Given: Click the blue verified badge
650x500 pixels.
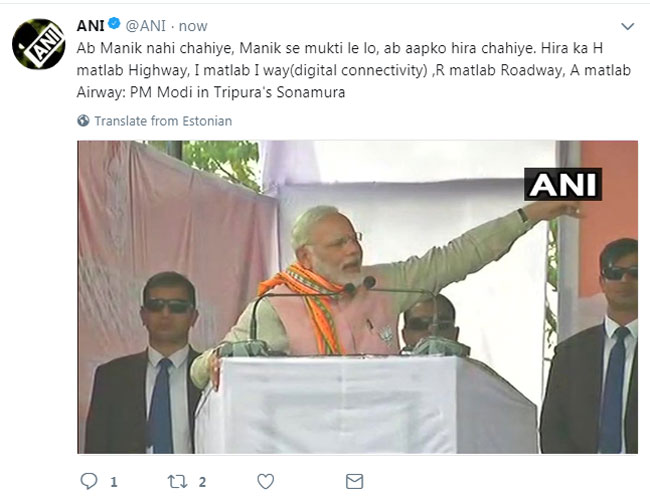Looking at the screenshot, I should 115,25.
